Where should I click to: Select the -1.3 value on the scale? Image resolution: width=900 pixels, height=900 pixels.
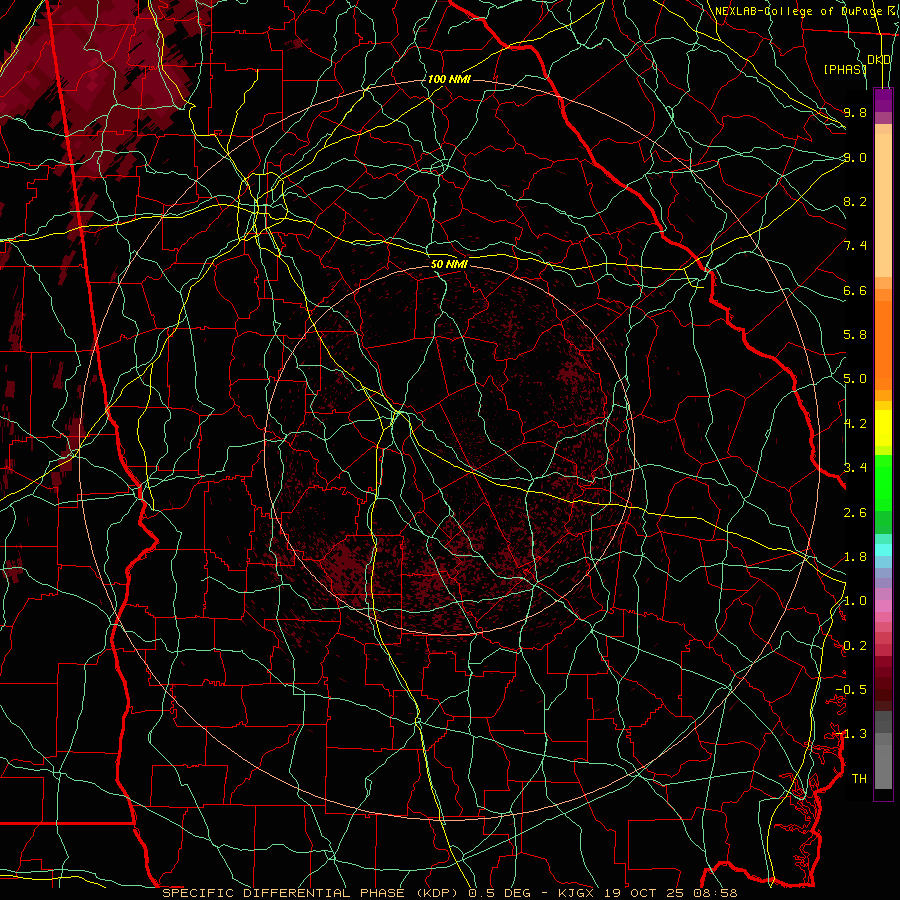851,734
